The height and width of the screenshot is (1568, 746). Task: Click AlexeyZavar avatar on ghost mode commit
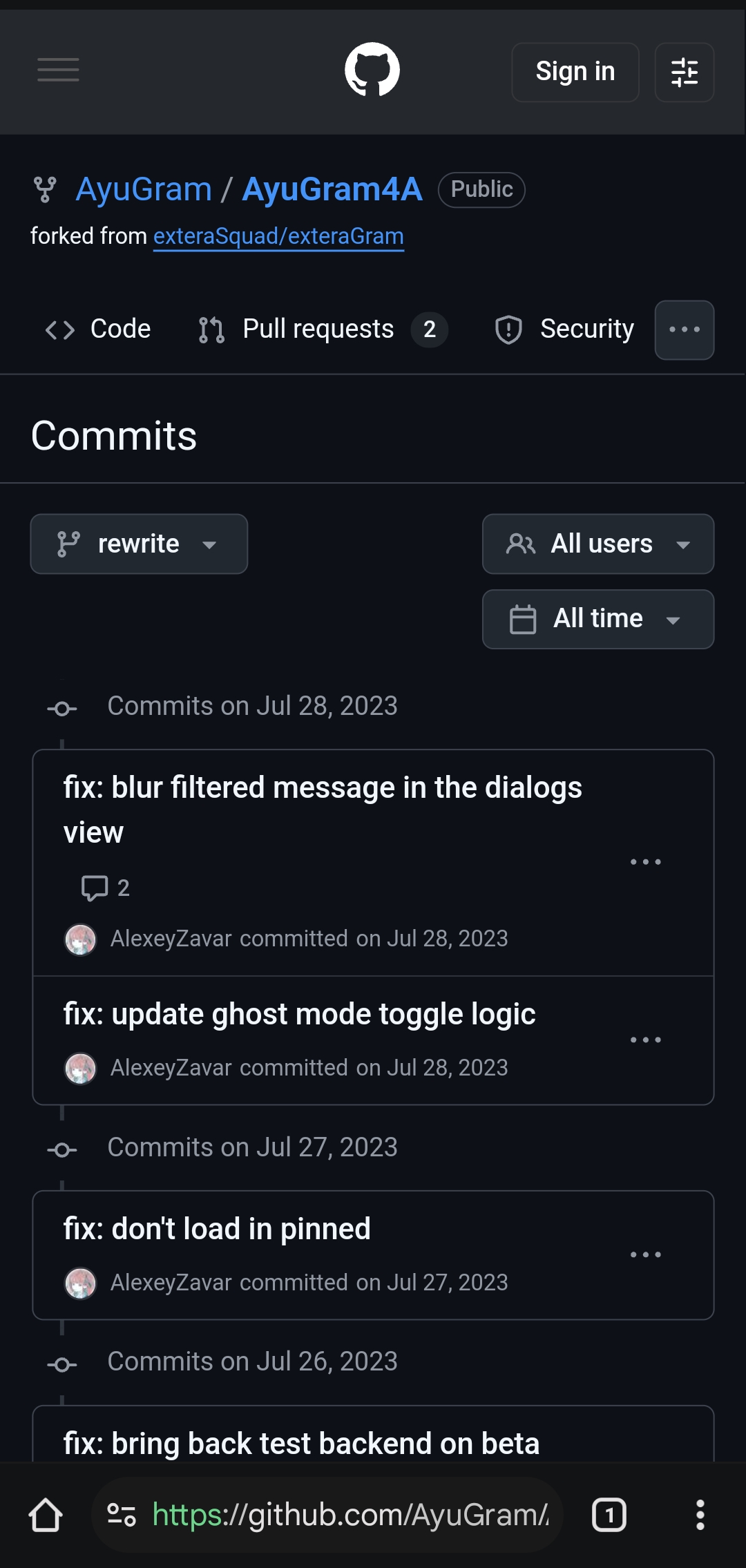81,1068
